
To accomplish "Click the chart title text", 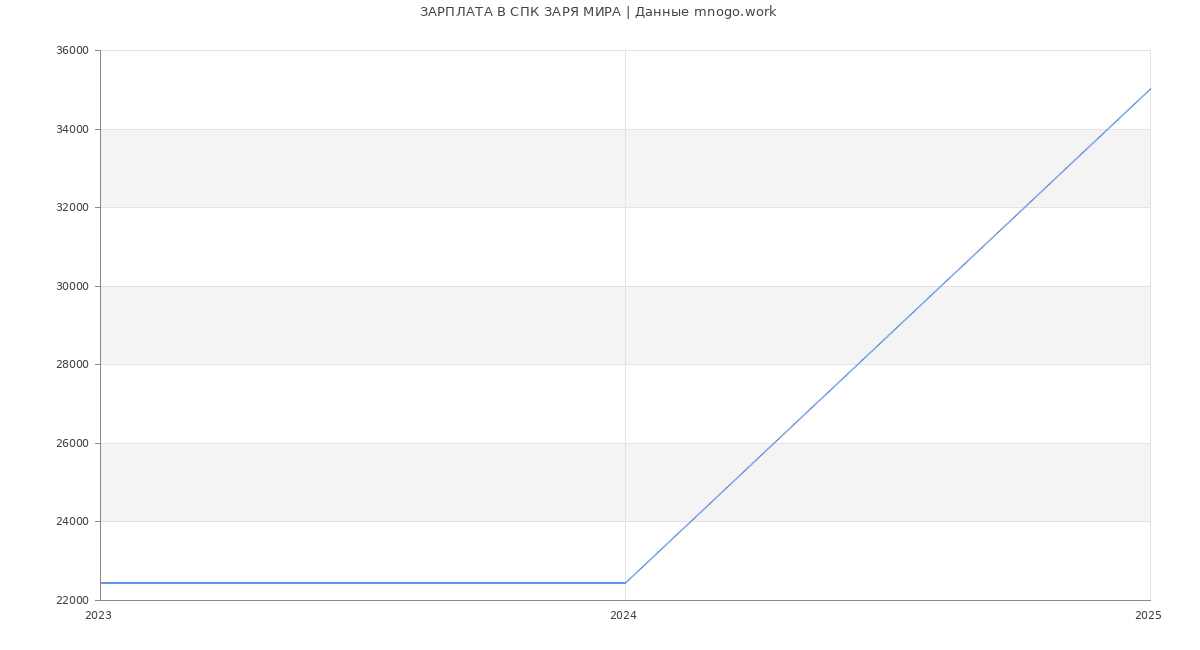I will (x=598, y=12).
